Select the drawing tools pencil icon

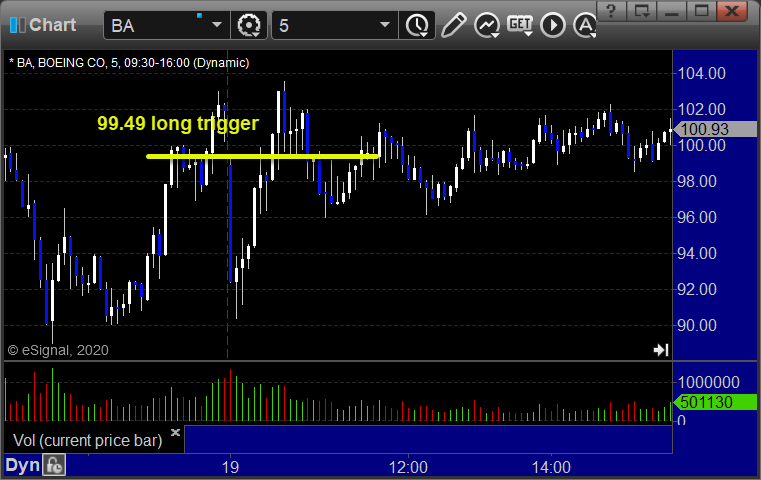point(453,25)
